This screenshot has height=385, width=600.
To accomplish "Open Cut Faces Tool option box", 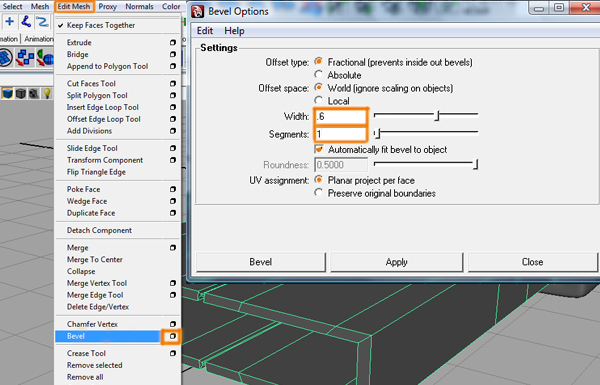I will tap(173, 83).
